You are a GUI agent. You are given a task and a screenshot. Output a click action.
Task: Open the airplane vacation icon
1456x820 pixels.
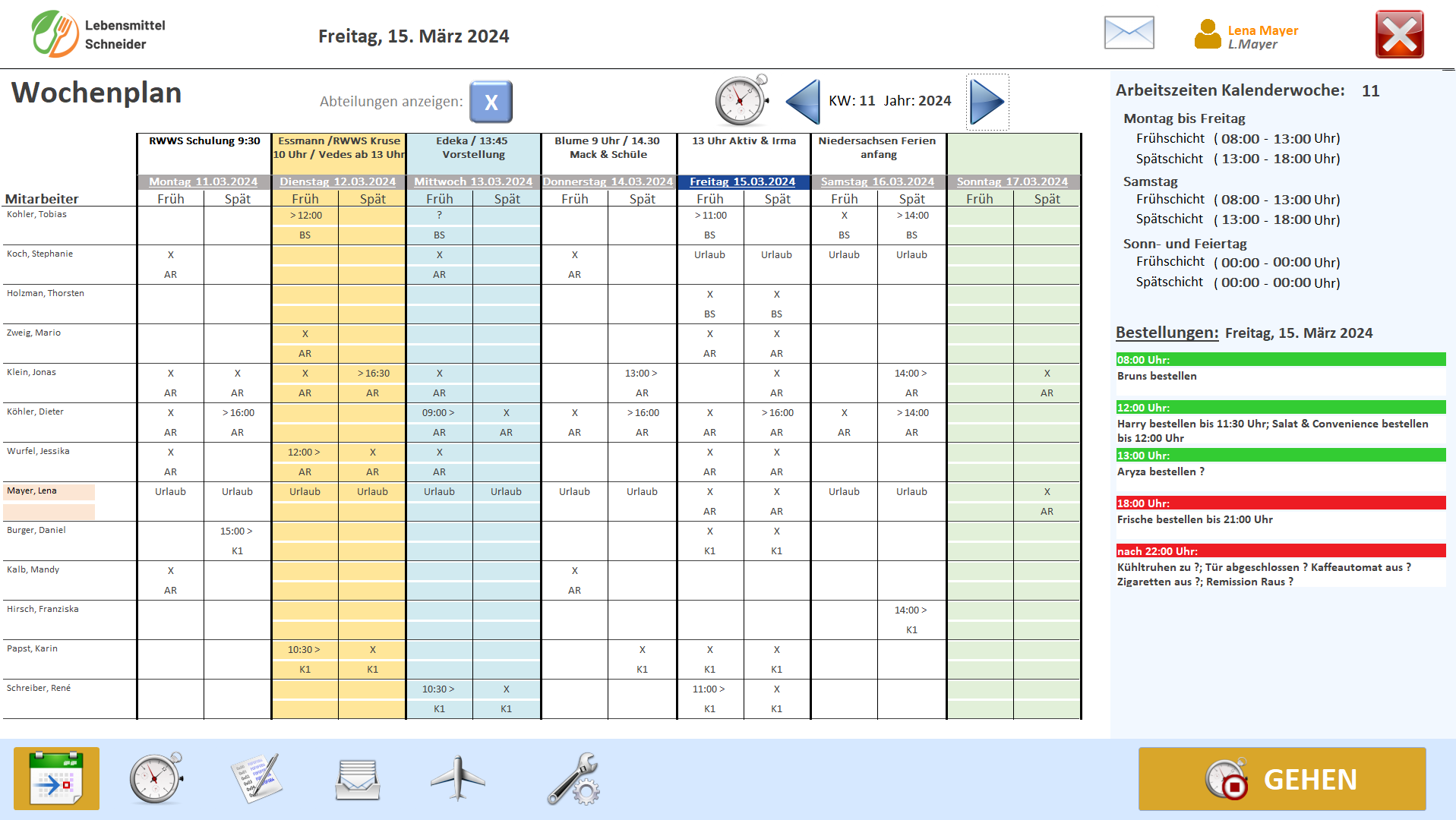[458, 779]
